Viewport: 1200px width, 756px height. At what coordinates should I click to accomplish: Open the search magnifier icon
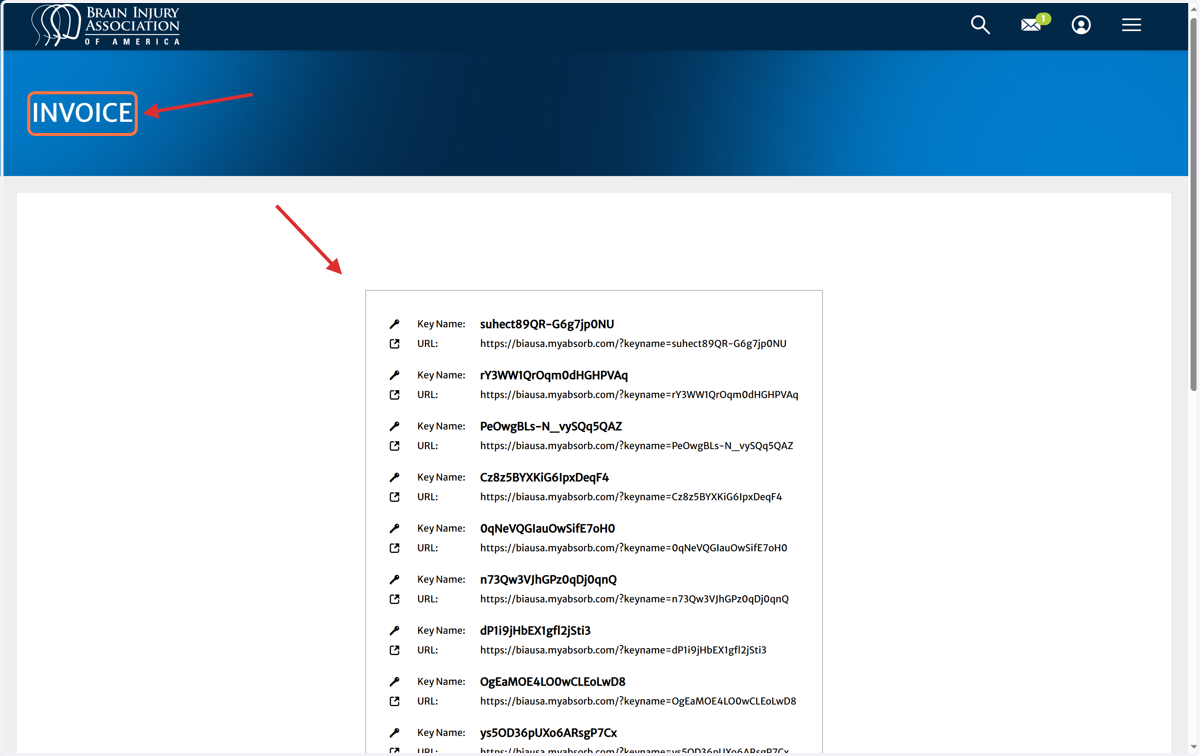pyautogui.click(x=980, y=25)
